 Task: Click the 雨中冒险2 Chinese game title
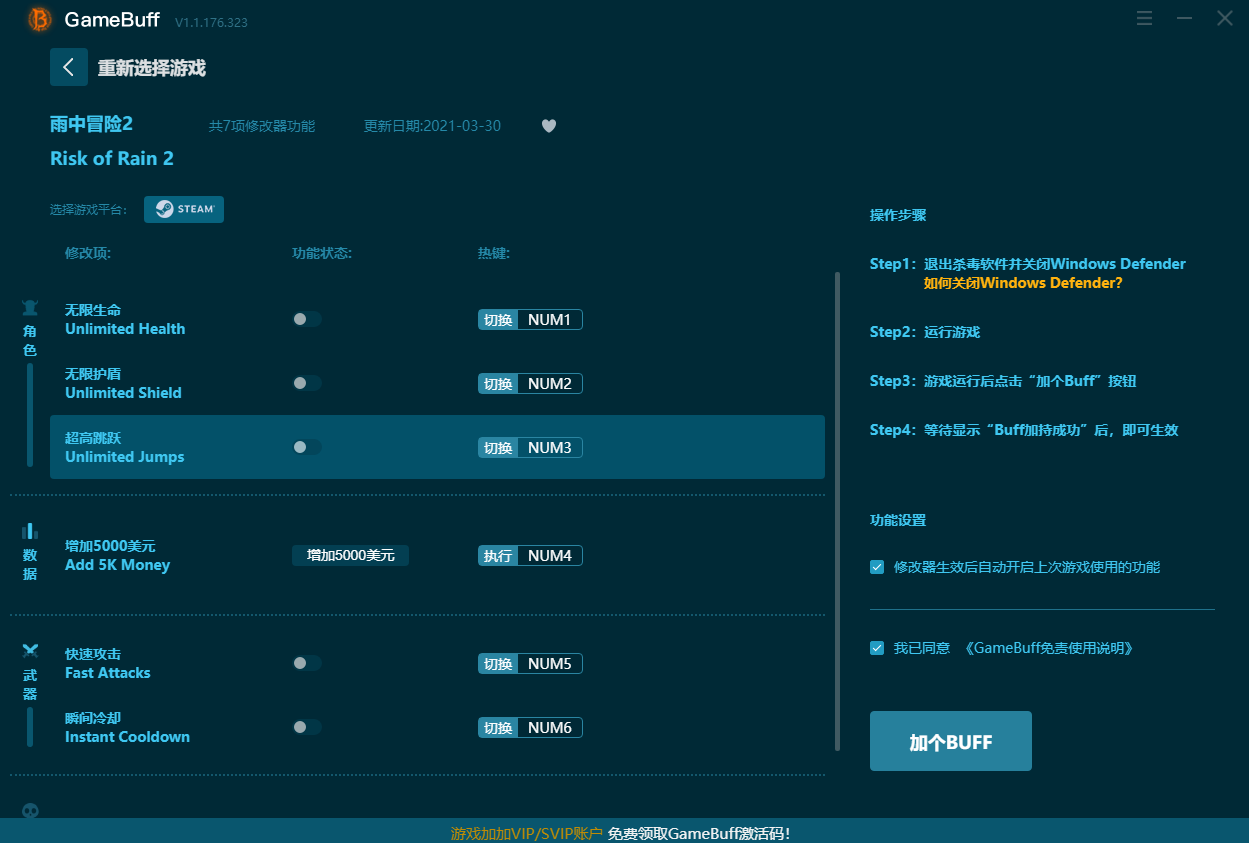[91, 124]
